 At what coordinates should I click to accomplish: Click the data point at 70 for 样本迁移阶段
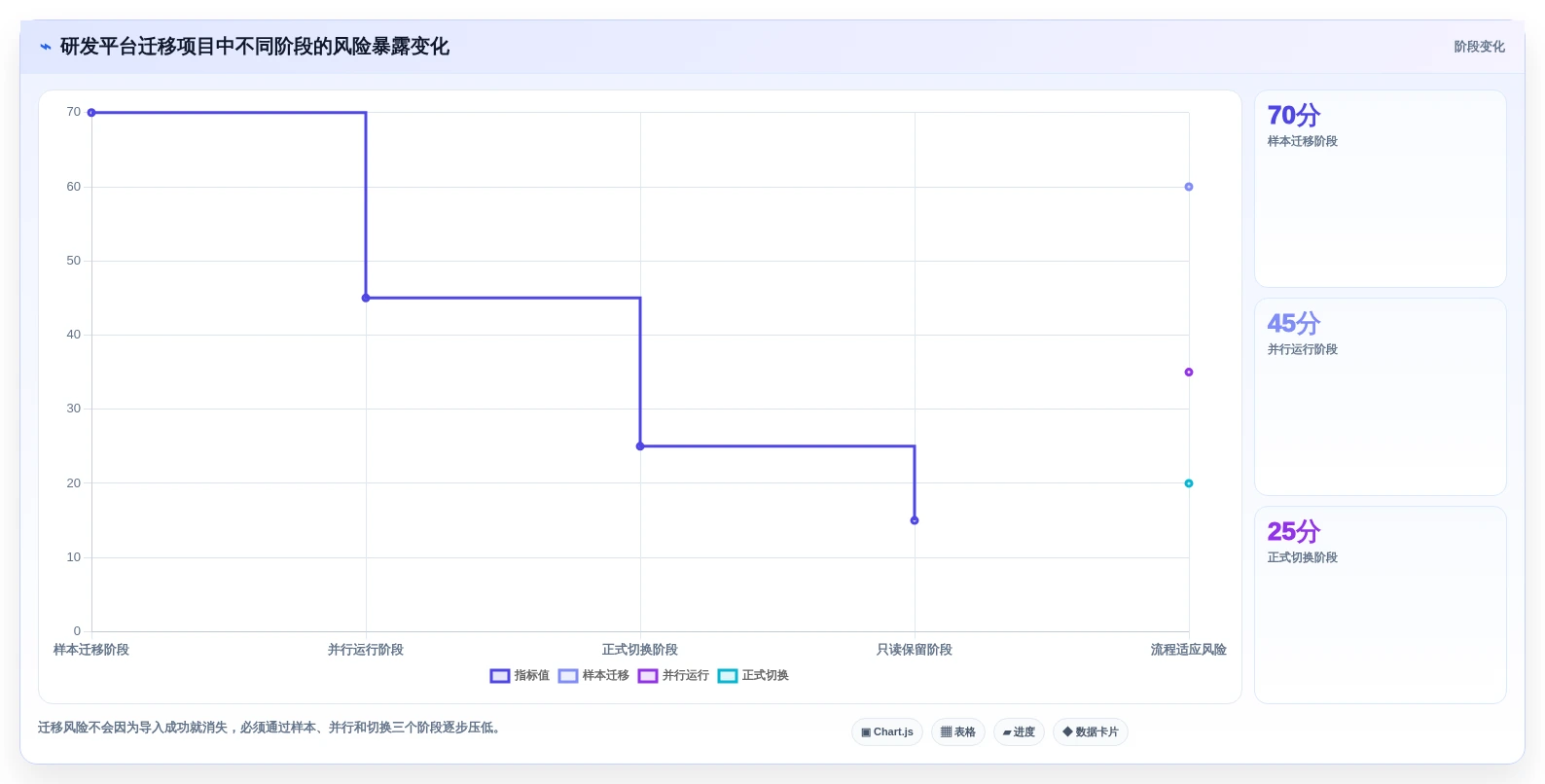[x=91, y=113]
